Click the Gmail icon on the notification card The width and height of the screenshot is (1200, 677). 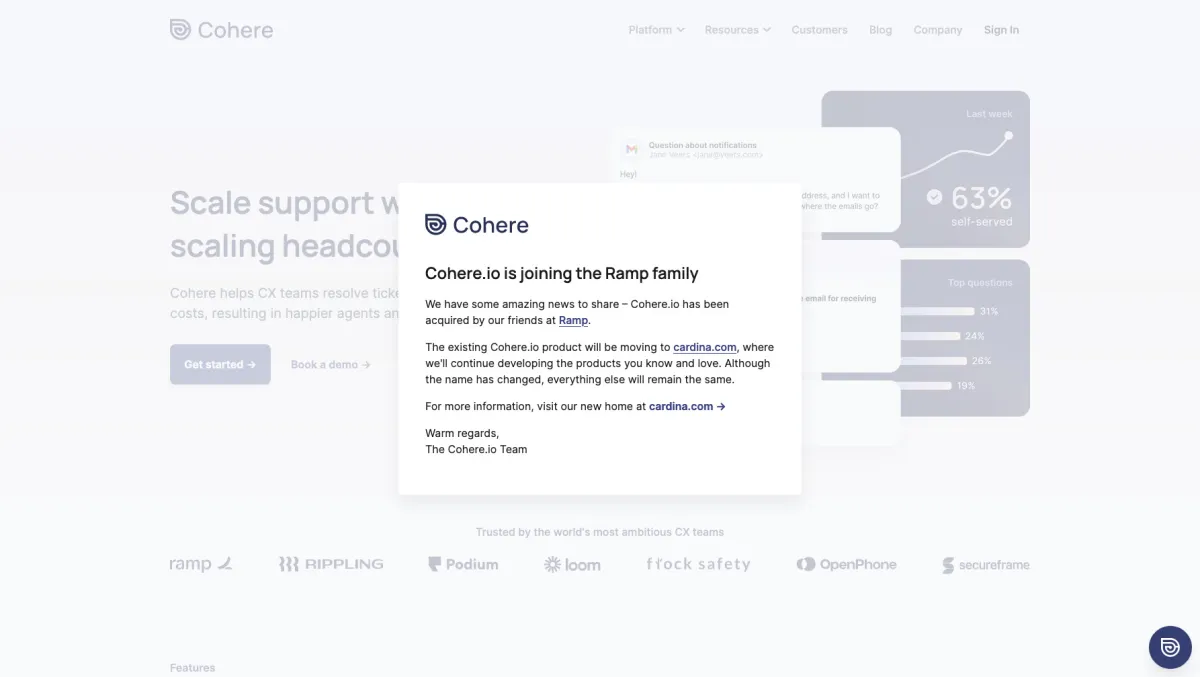[631, 149]
